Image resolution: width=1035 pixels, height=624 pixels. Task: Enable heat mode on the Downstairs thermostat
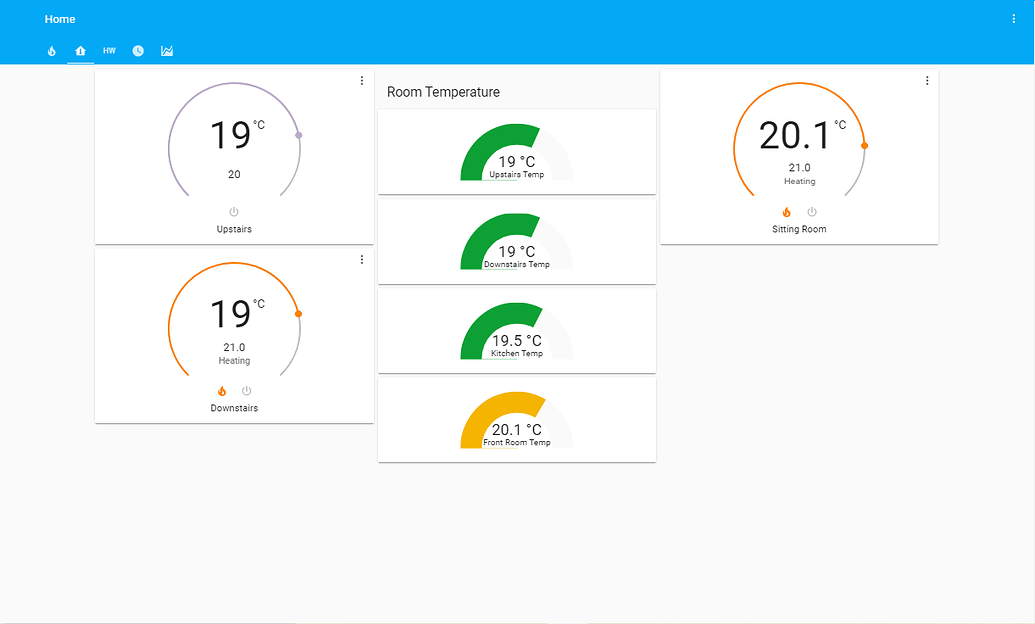pyautogui.click(x=221, y=391)
